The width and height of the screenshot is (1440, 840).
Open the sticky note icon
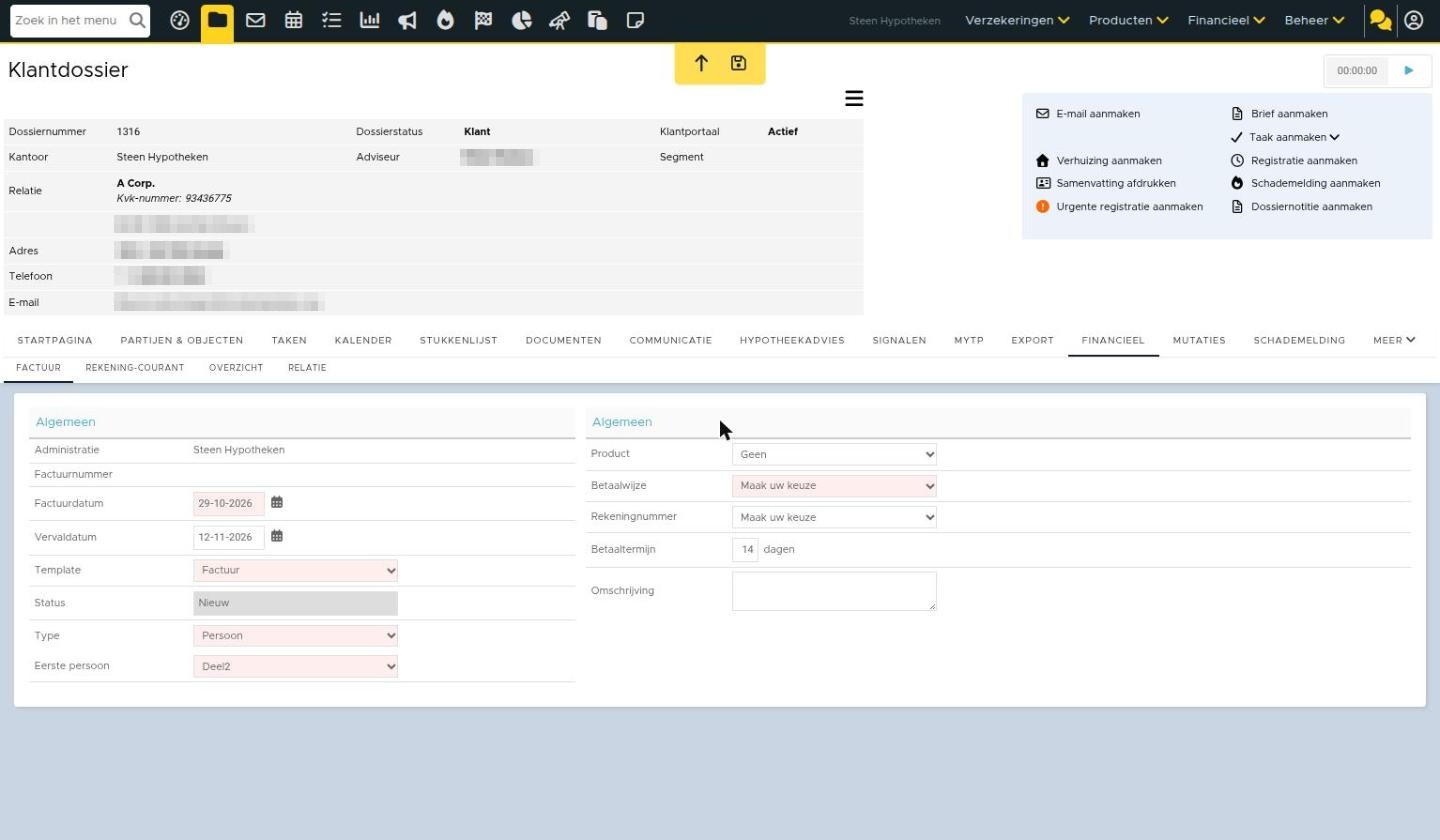coord(635,20)
